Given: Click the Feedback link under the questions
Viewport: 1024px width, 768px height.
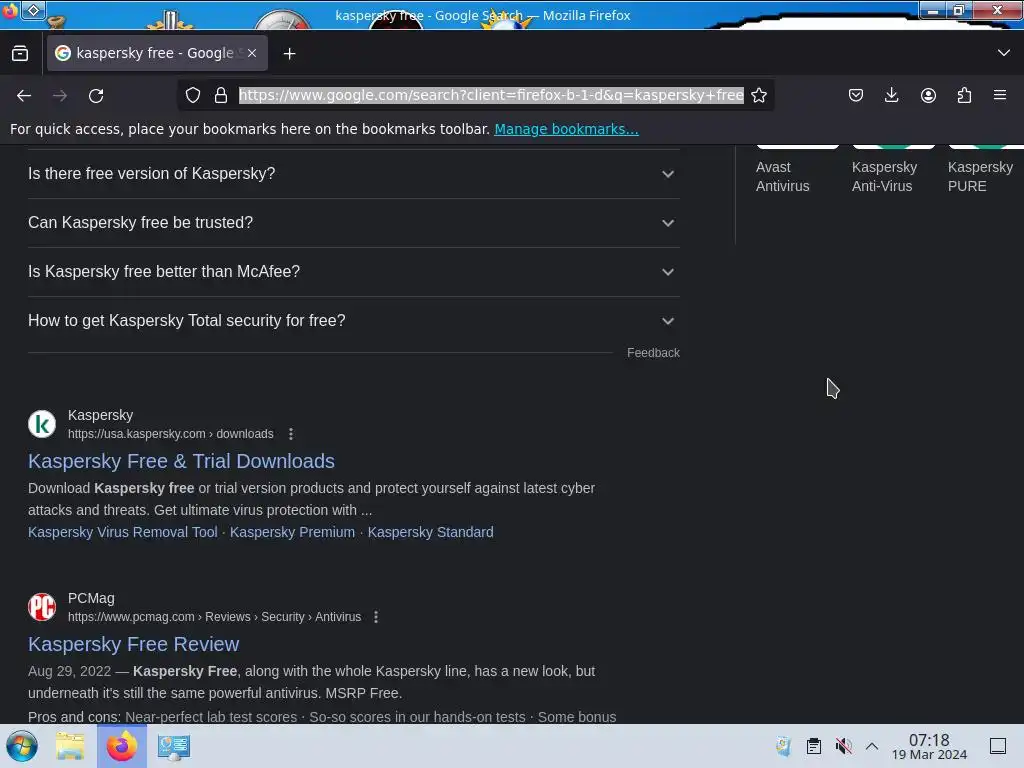Looking at the screenshot, I should coord(653,353).
